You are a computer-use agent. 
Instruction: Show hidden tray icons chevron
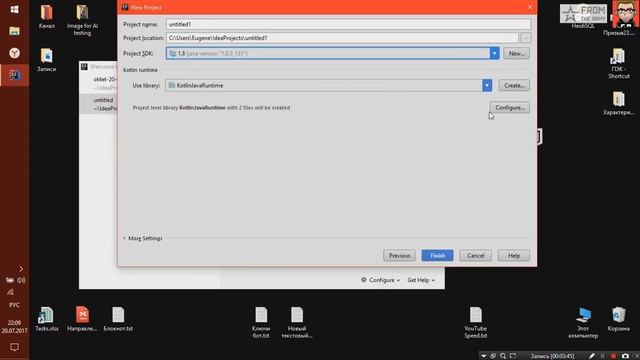coord(21,269)
